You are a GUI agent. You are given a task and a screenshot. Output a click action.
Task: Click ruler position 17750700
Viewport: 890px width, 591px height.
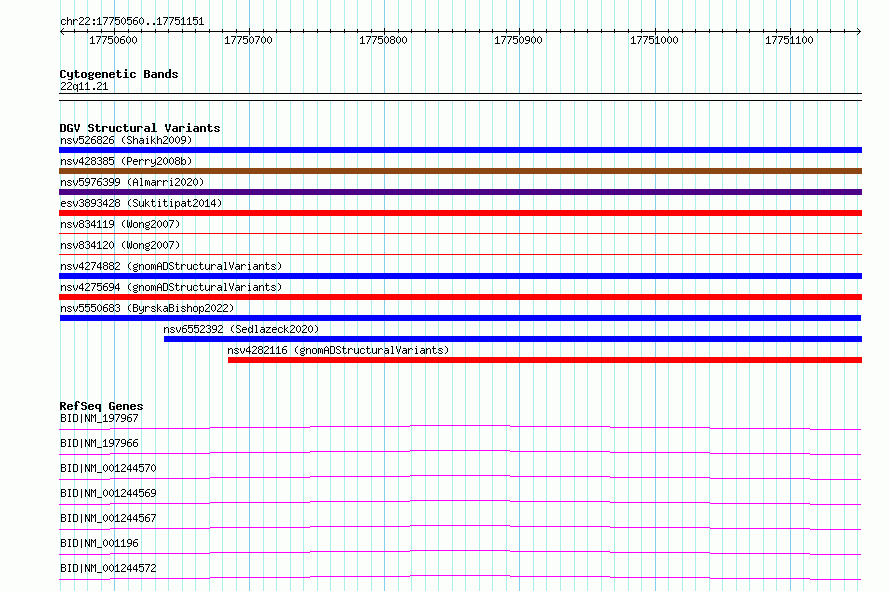249,40
